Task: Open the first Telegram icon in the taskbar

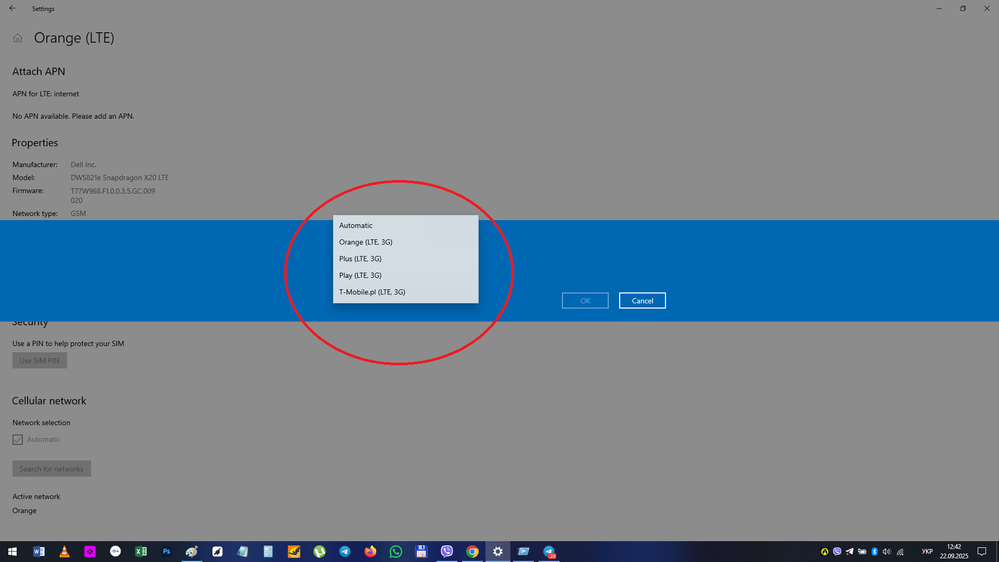Action: point(345,552)
